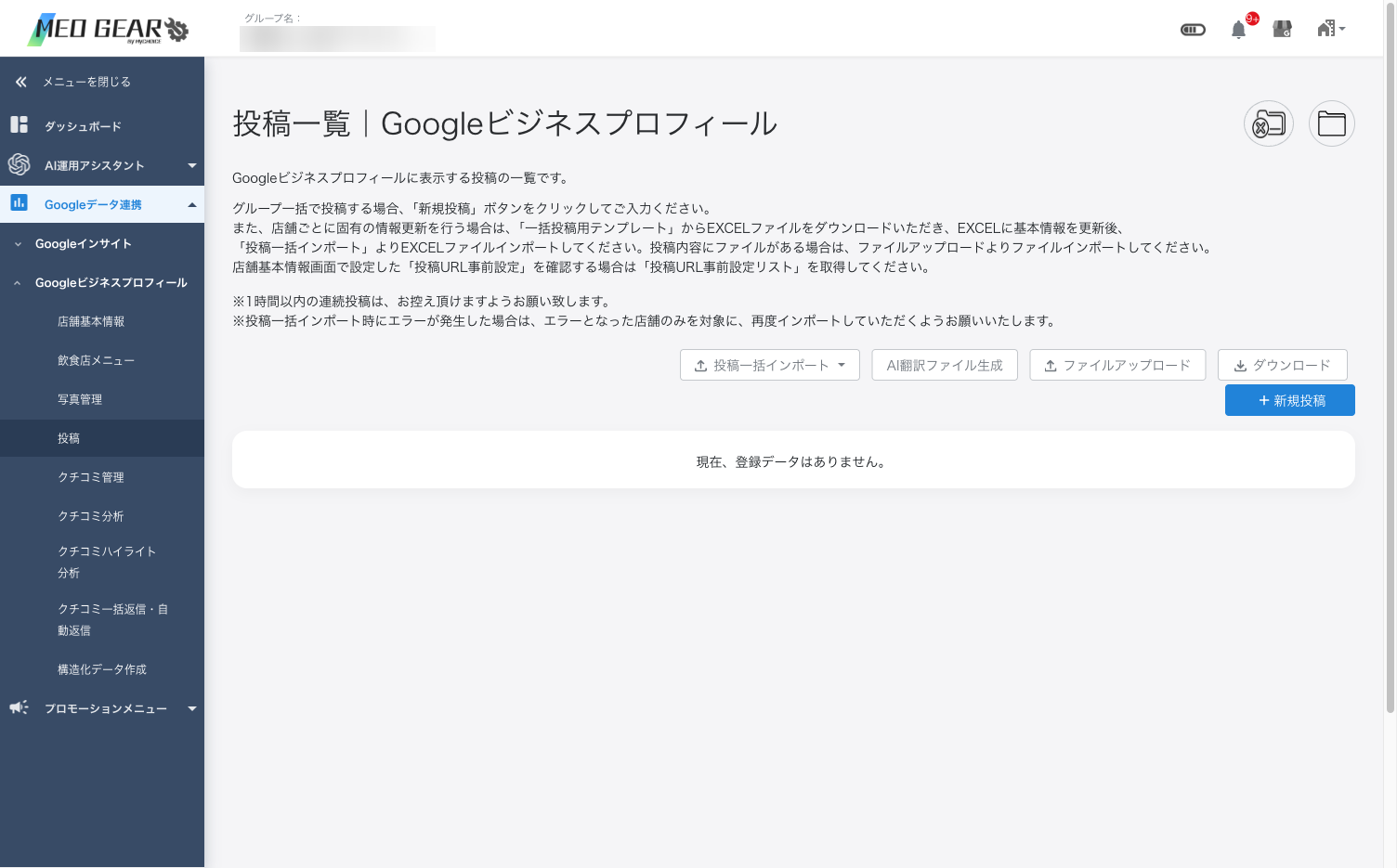Click the folder with X icon
This screenshot has width=1397, height=868.
point(1269,123)
